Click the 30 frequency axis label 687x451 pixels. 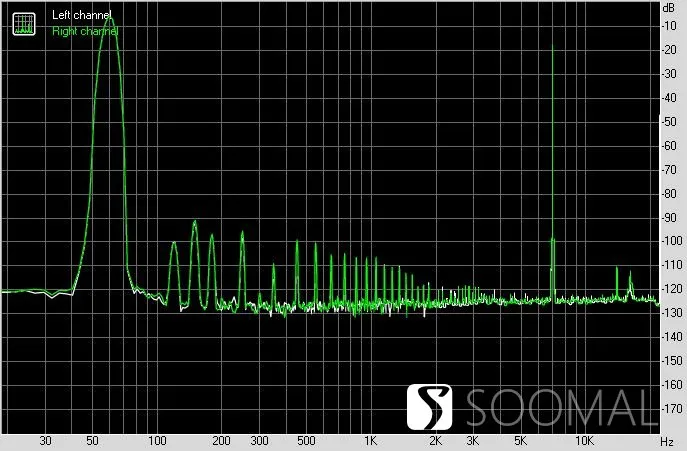tap(46, 440)
